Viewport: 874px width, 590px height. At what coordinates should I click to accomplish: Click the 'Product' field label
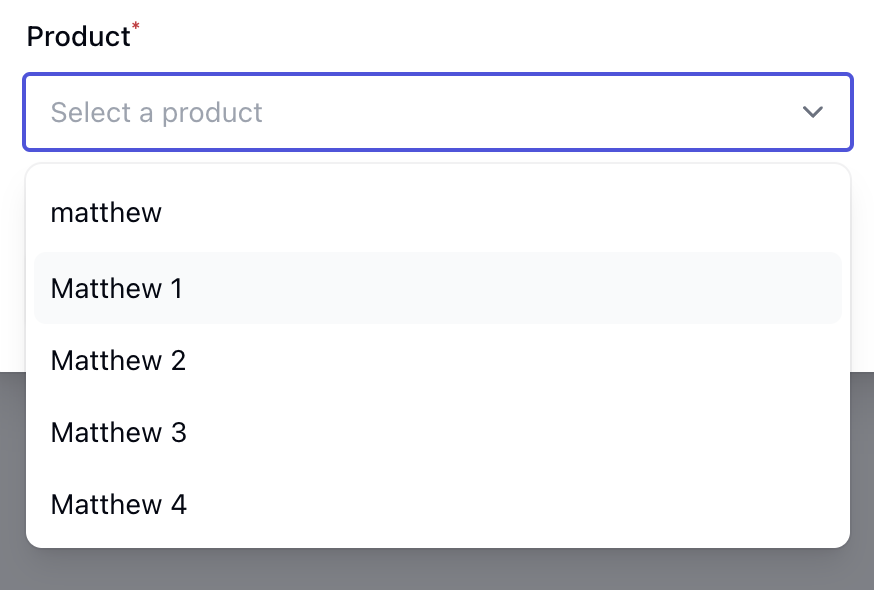point(78,37)
